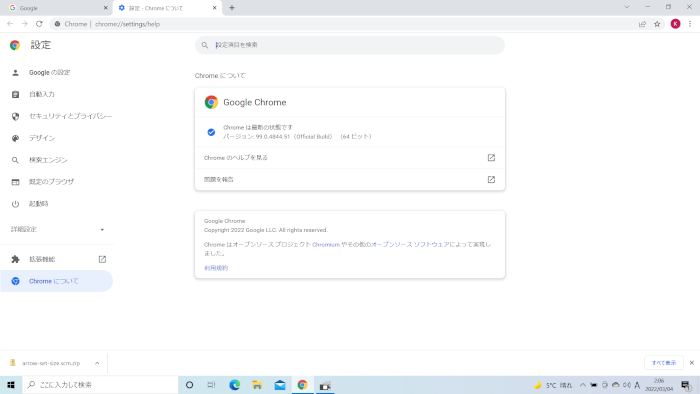Launch Microsoft Edge from taskbar

234,385
